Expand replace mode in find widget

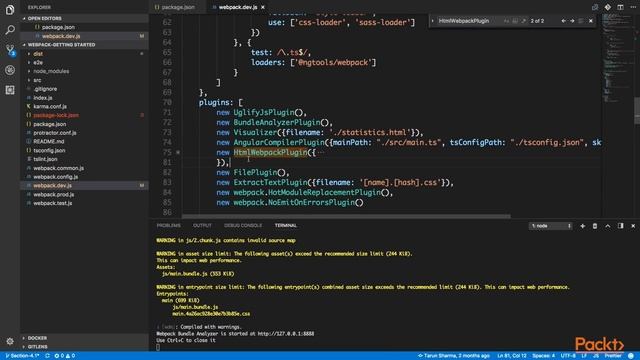(x=433, y=21)
